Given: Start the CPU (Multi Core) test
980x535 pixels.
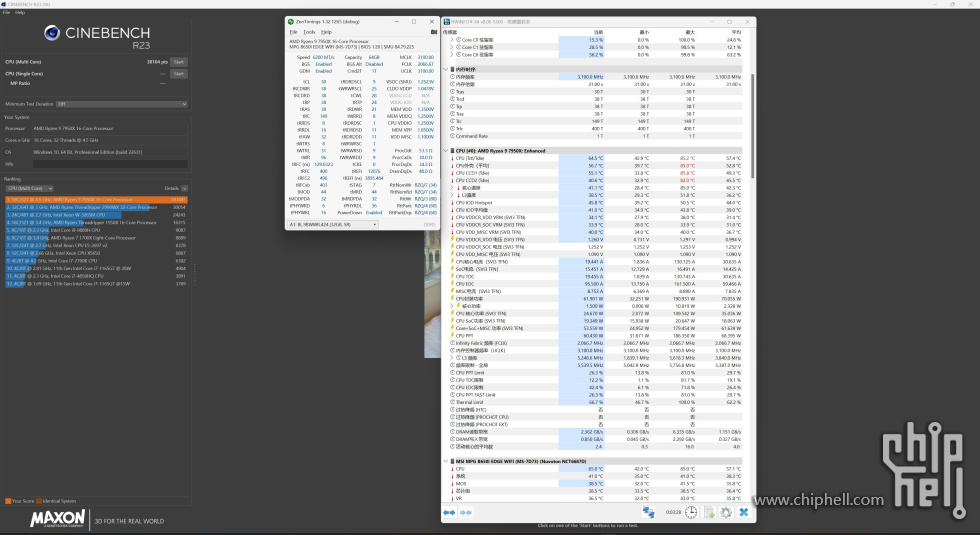Looking at the screenshot, I should (x=179, y=62).
